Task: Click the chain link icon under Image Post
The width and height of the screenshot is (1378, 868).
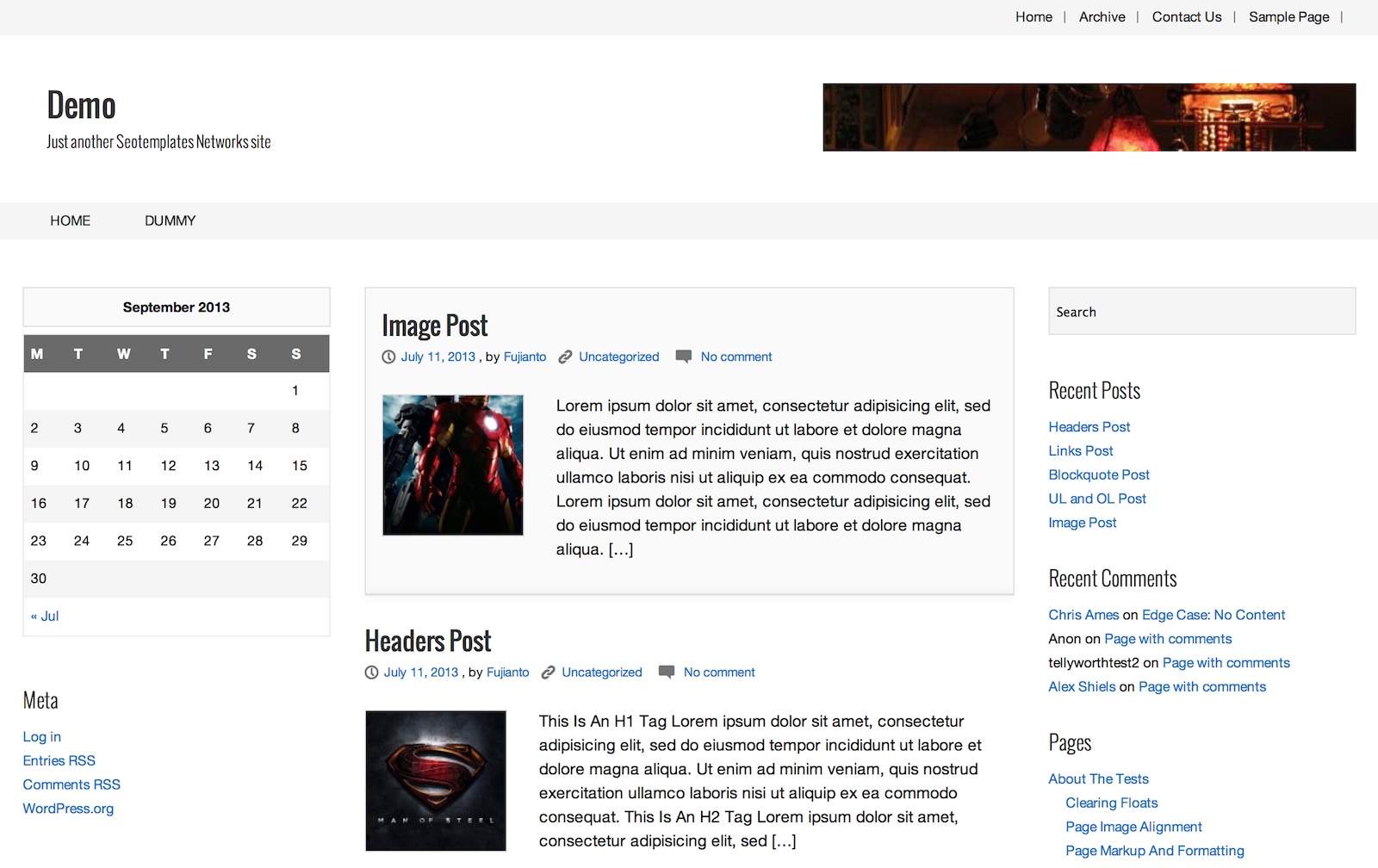Action: (x=565, y=357)
